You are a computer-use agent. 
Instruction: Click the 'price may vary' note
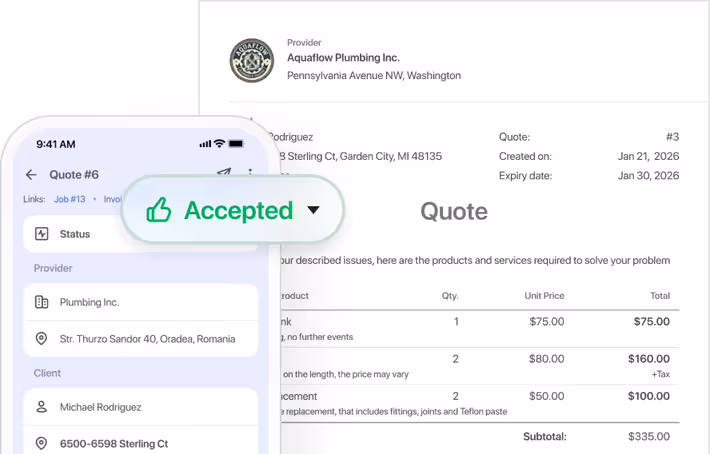point(345,374)
